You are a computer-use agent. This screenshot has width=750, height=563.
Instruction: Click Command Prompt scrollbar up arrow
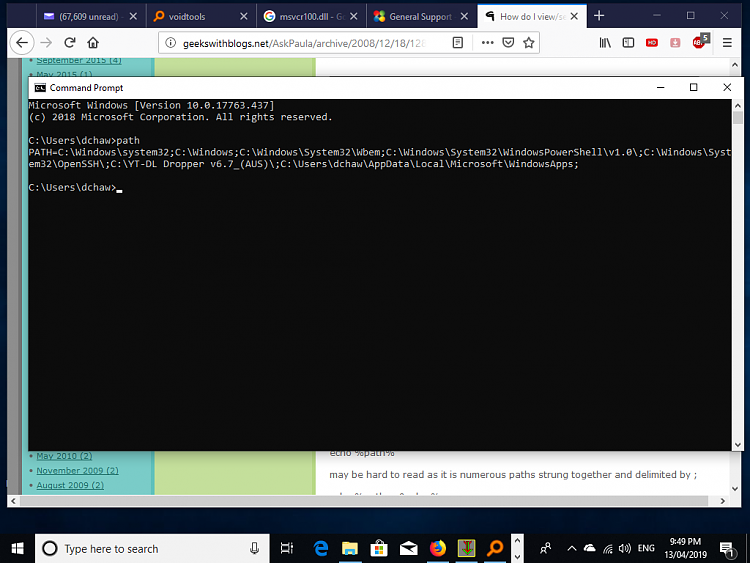pos(737,105)
